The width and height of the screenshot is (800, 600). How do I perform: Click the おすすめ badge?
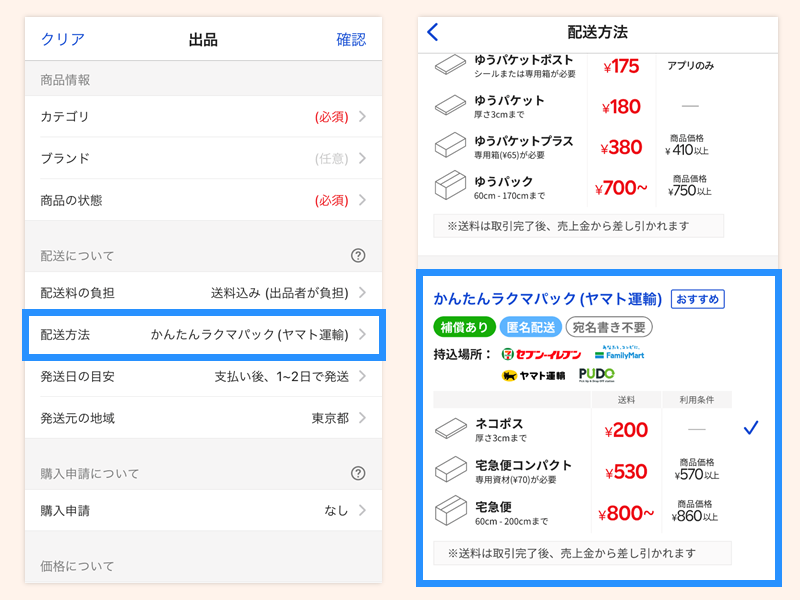[x=697, y=299]
